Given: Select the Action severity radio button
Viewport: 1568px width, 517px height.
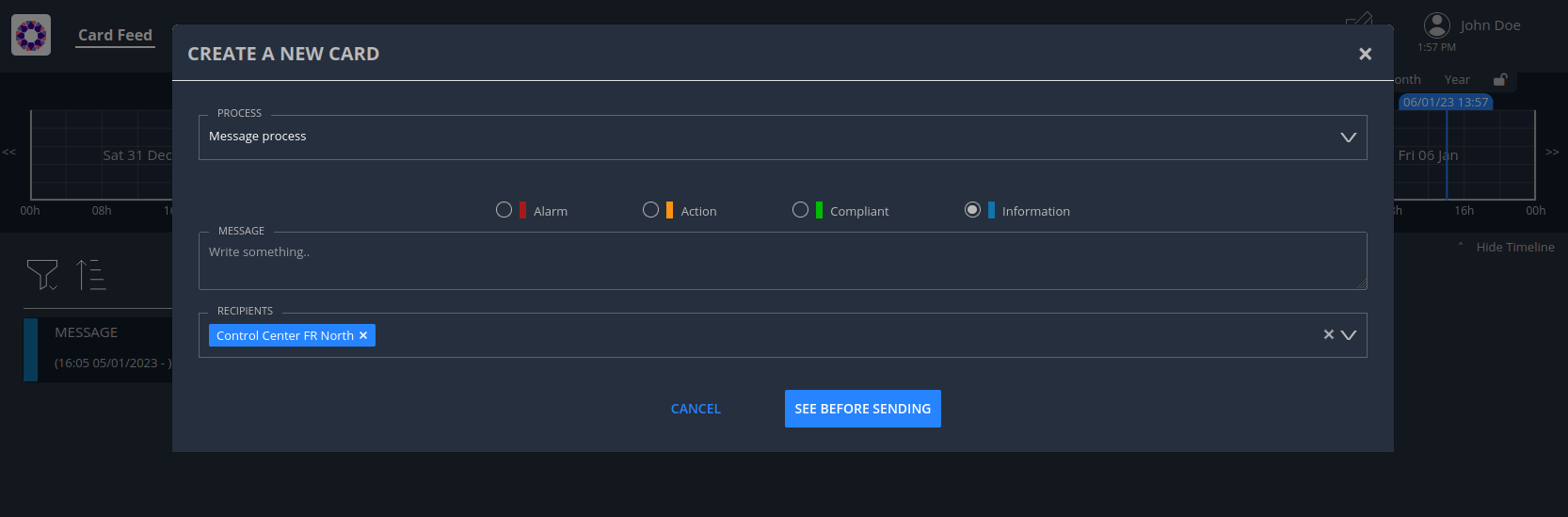Looking at the screenshot, I should (x=650, y=210).
